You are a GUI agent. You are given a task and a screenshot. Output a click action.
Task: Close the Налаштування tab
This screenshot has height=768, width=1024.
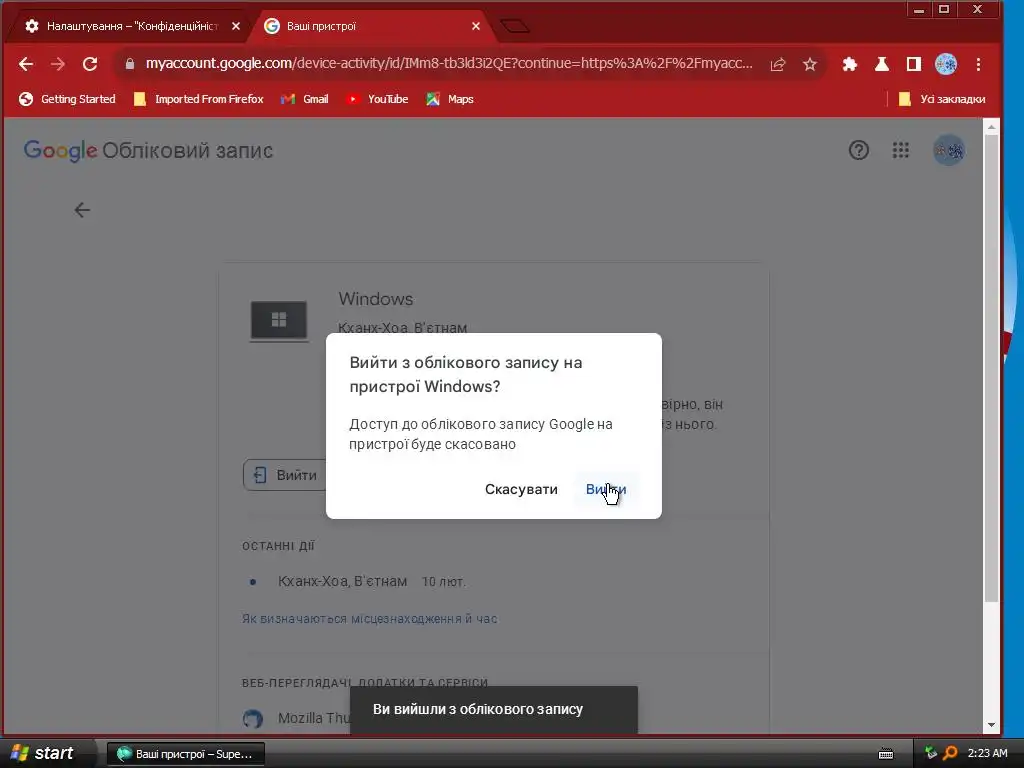point(236,26)
